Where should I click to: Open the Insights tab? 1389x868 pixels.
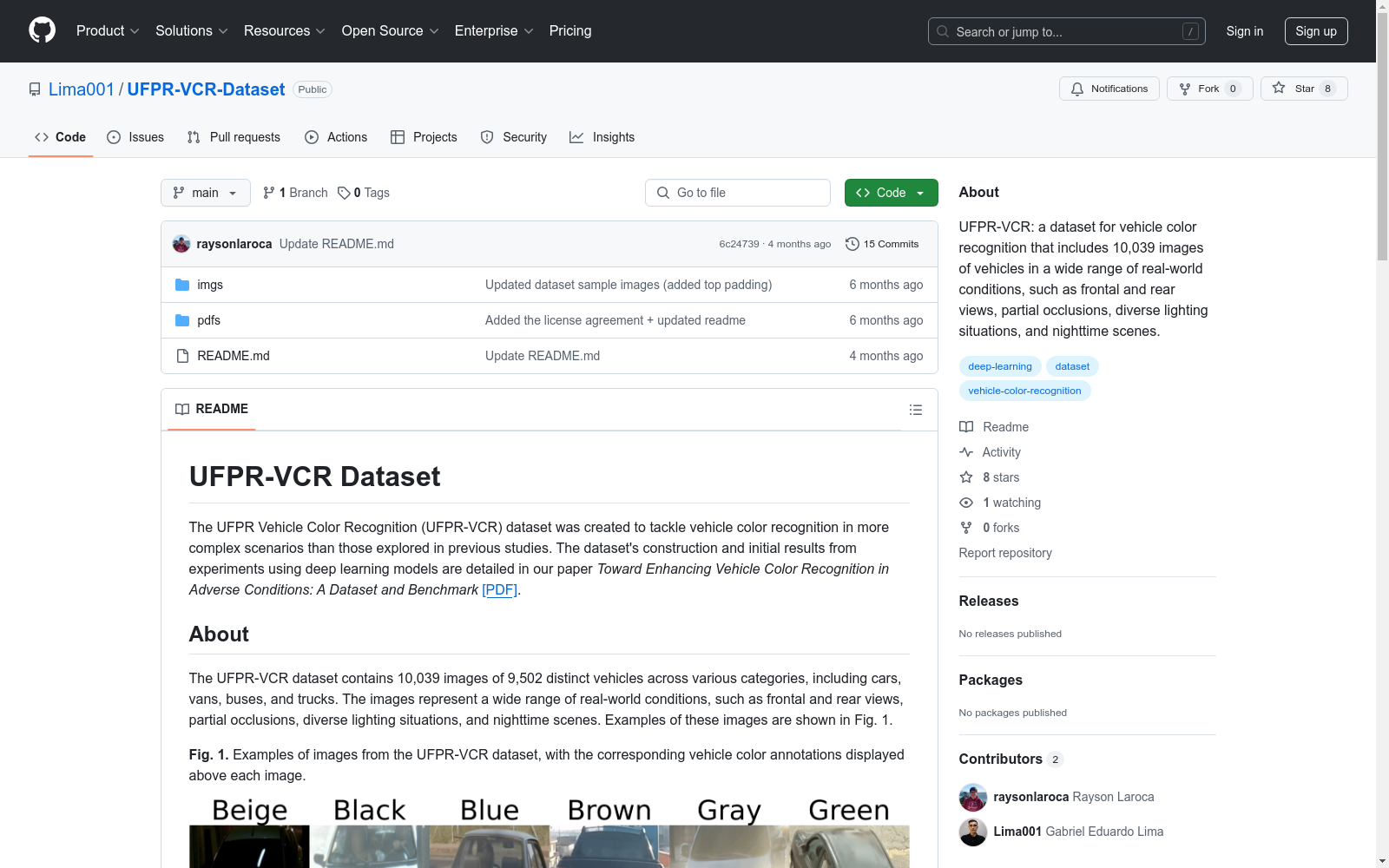[x=602, y=137]
